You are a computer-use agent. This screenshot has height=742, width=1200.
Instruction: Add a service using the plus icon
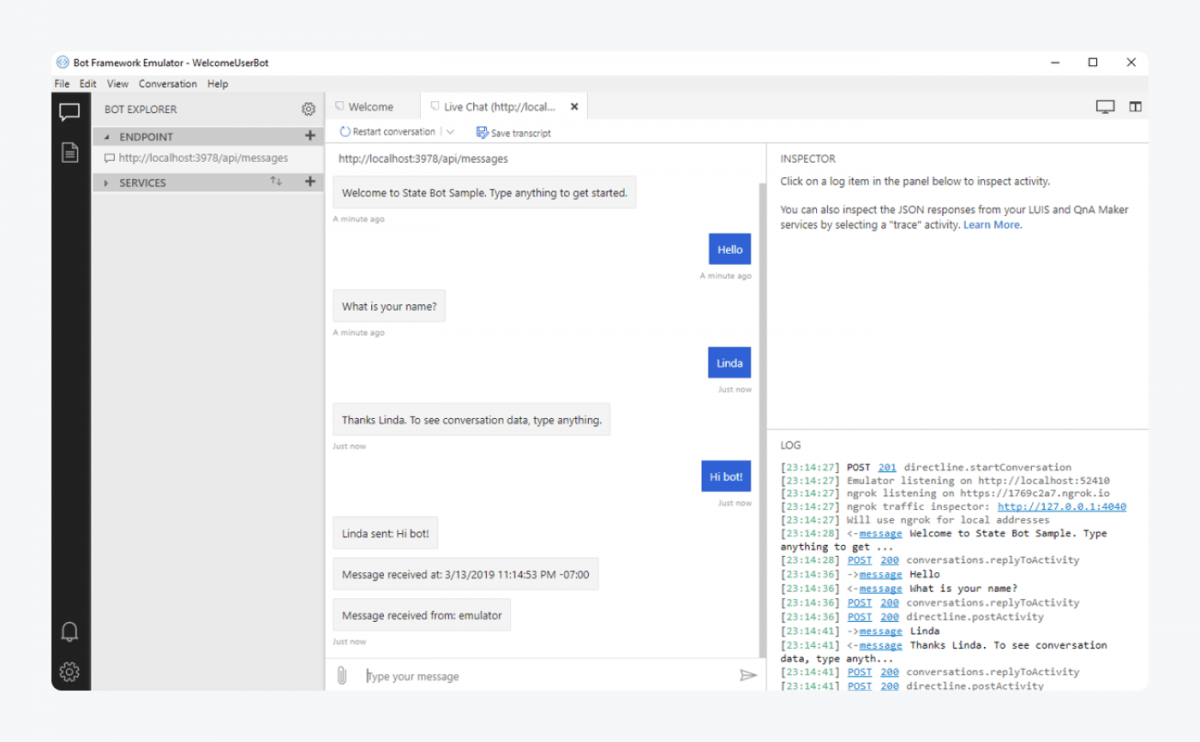click(310, 182)
